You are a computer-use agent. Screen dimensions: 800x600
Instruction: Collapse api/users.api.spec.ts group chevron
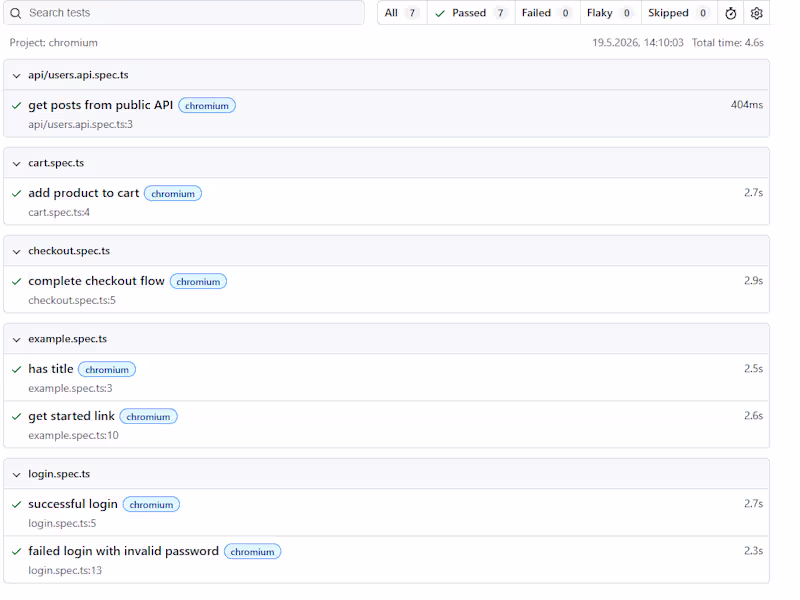(16, 76)
